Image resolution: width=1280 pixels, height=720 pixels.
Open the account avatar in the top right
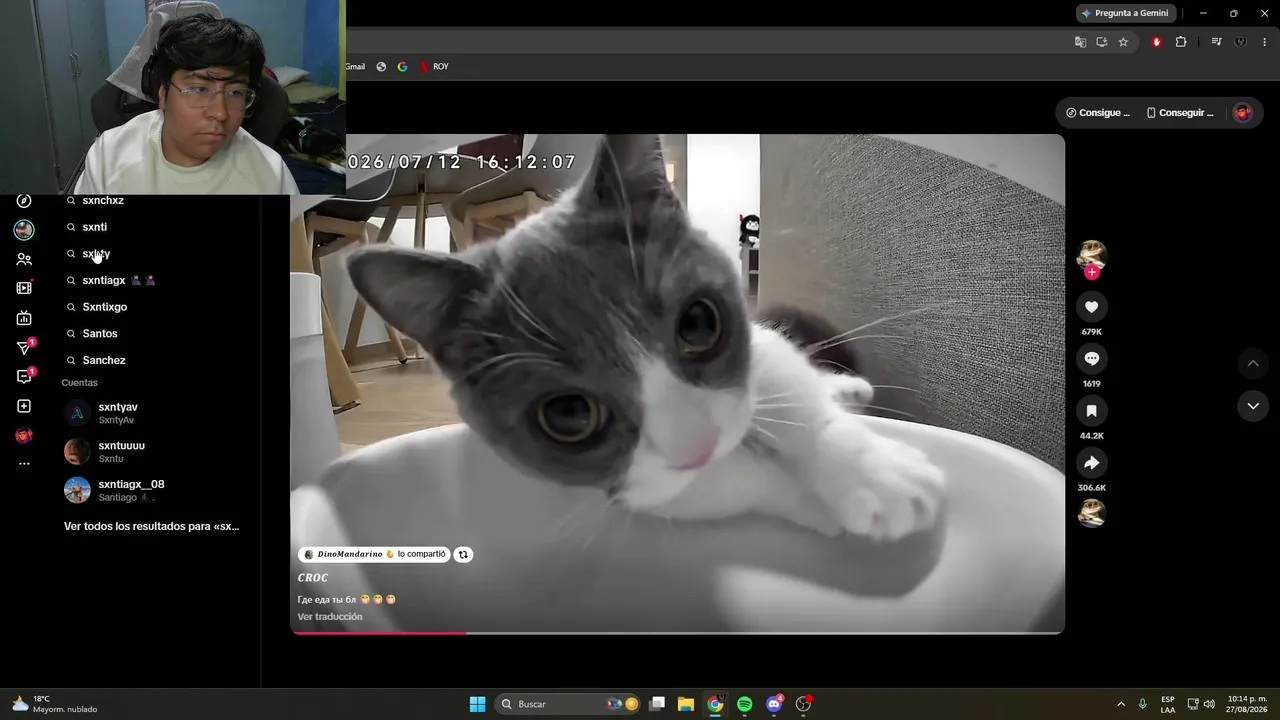pos(1243,113)
